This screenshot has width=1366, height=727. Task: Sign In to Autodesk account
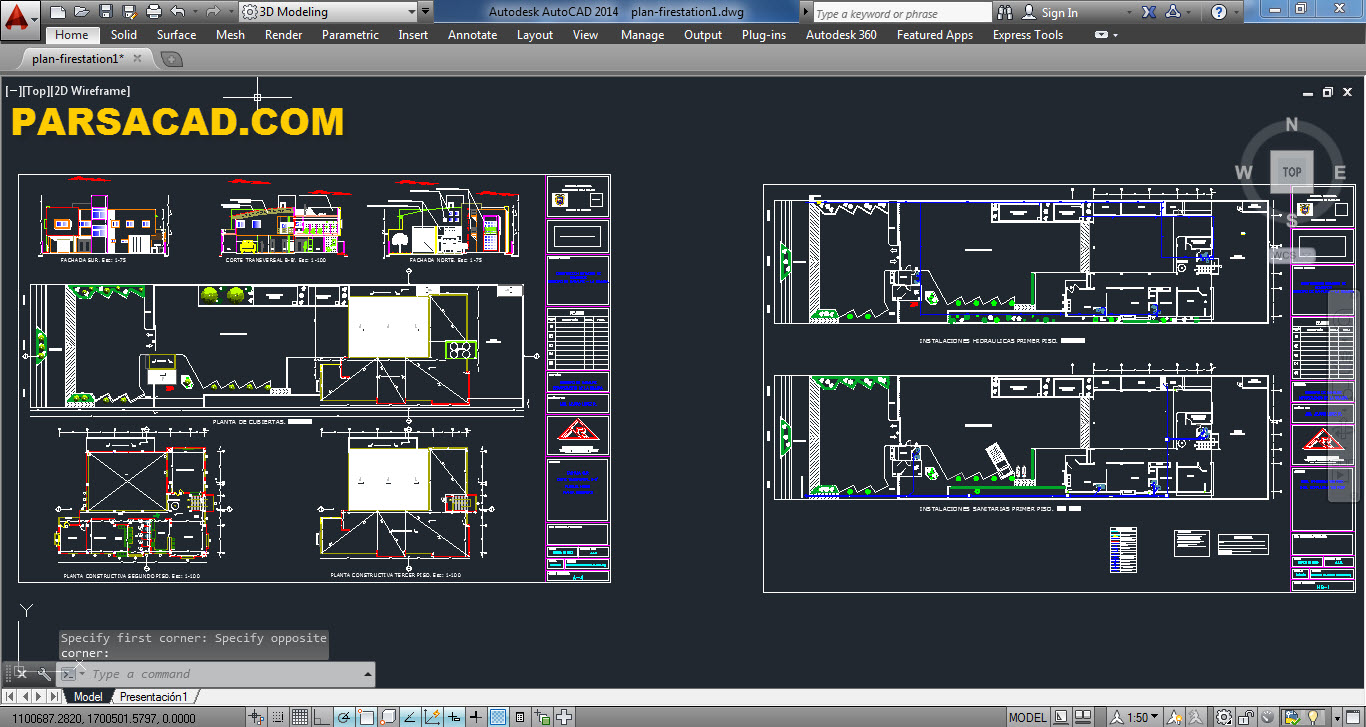tap(1051, 13)
